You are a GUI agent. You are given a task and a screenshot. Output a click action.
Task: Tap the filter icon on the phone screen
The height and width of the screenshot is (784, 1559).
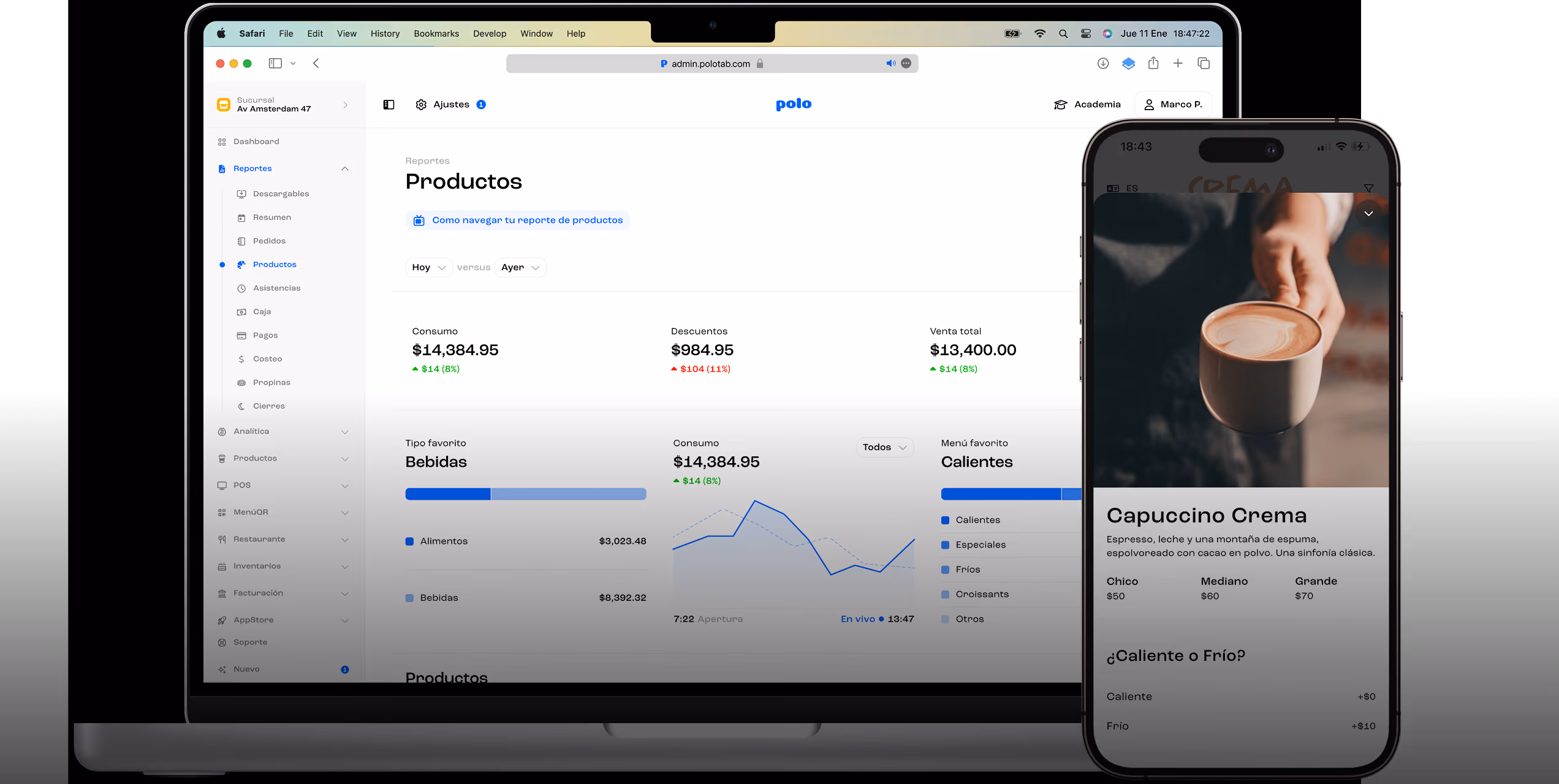pos(1368,188)
